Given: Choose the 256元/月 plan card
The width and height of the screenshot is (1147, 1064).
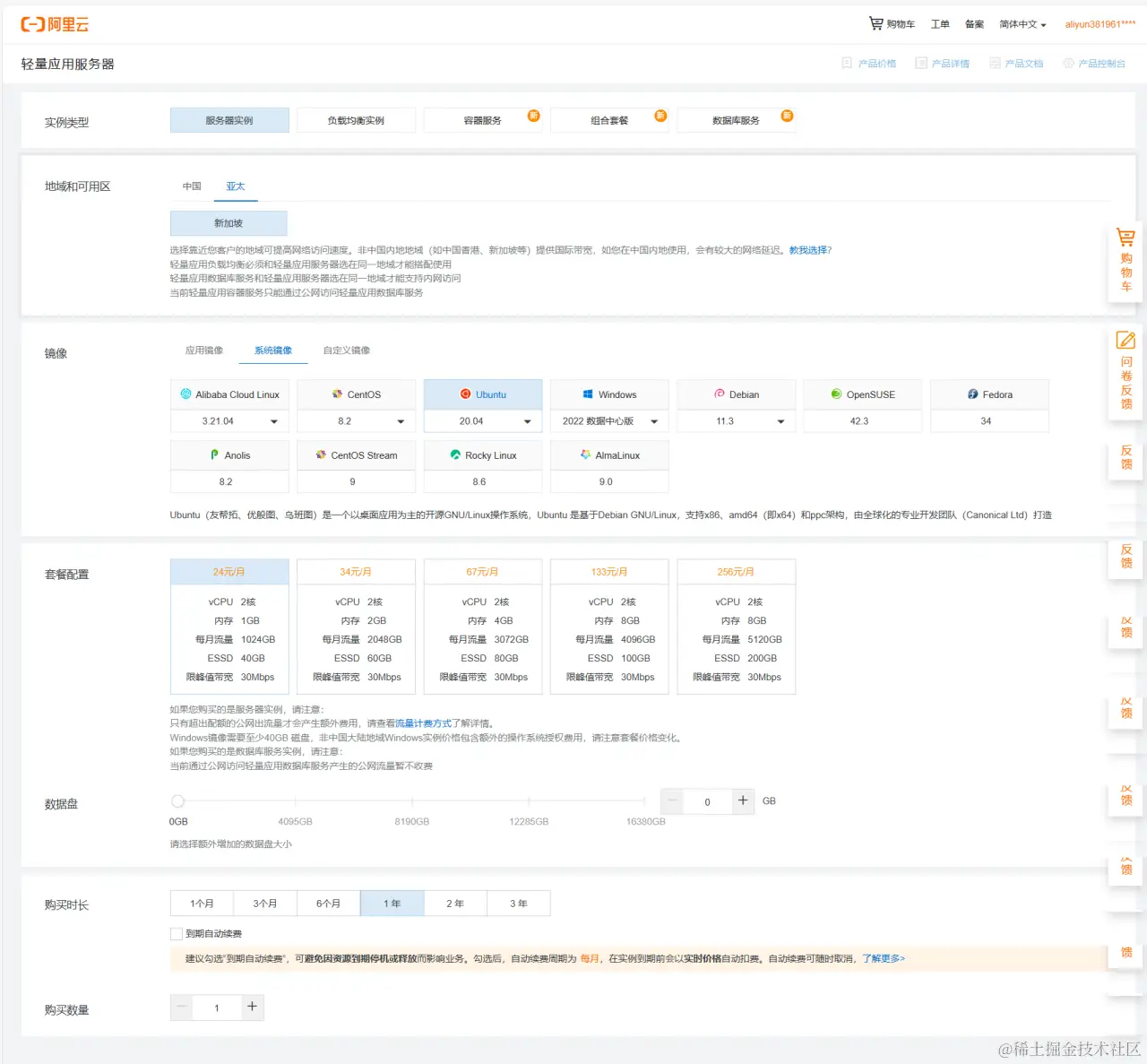Looking at the screenshot, I should (x=737, y=626).
